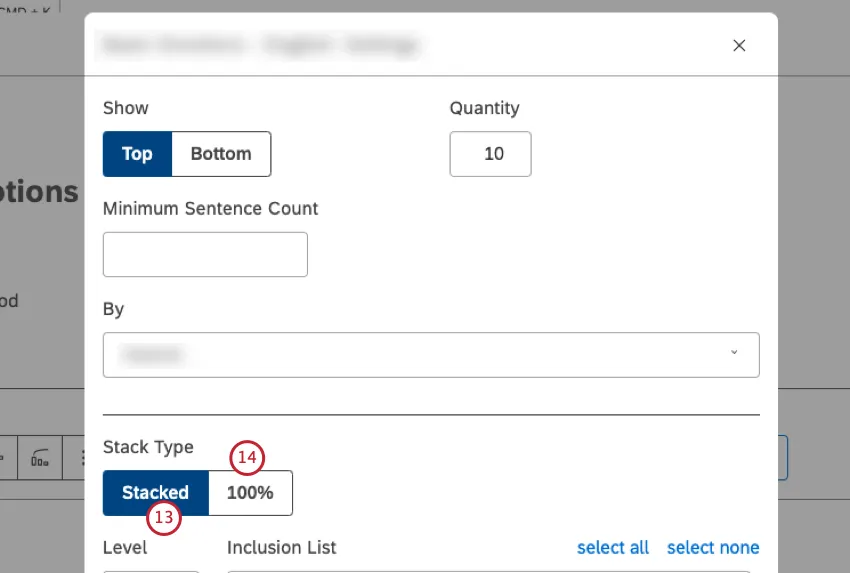Open the Level dropdown below its label
This screenshot has width=850, height=573.
click(150, 570)
